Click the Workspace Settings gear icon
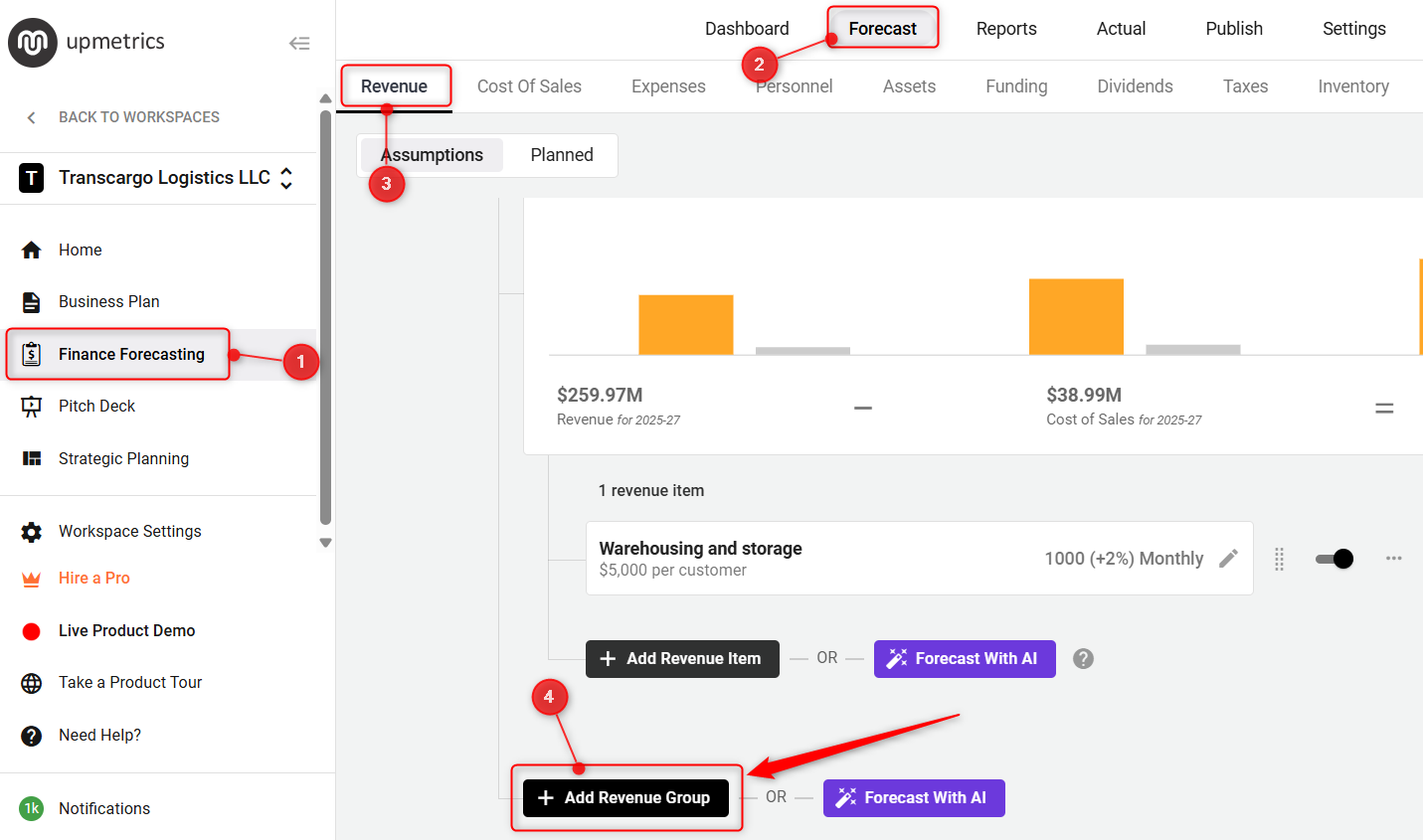The width and height of the screenshot is (1423, 840). pos(32,532)
